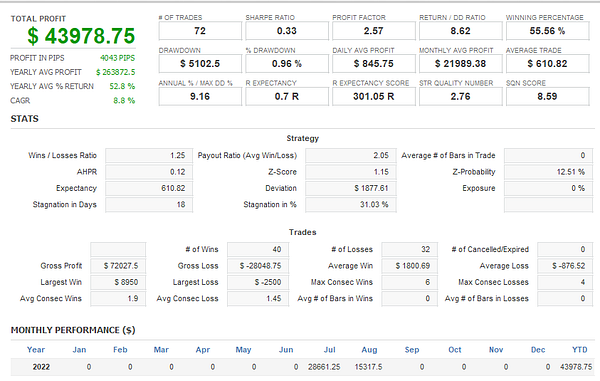This screenshot has width=600, height=381.
Task: Click the 2022 row label
Action: pyautogui.click(x=41, y=367)
